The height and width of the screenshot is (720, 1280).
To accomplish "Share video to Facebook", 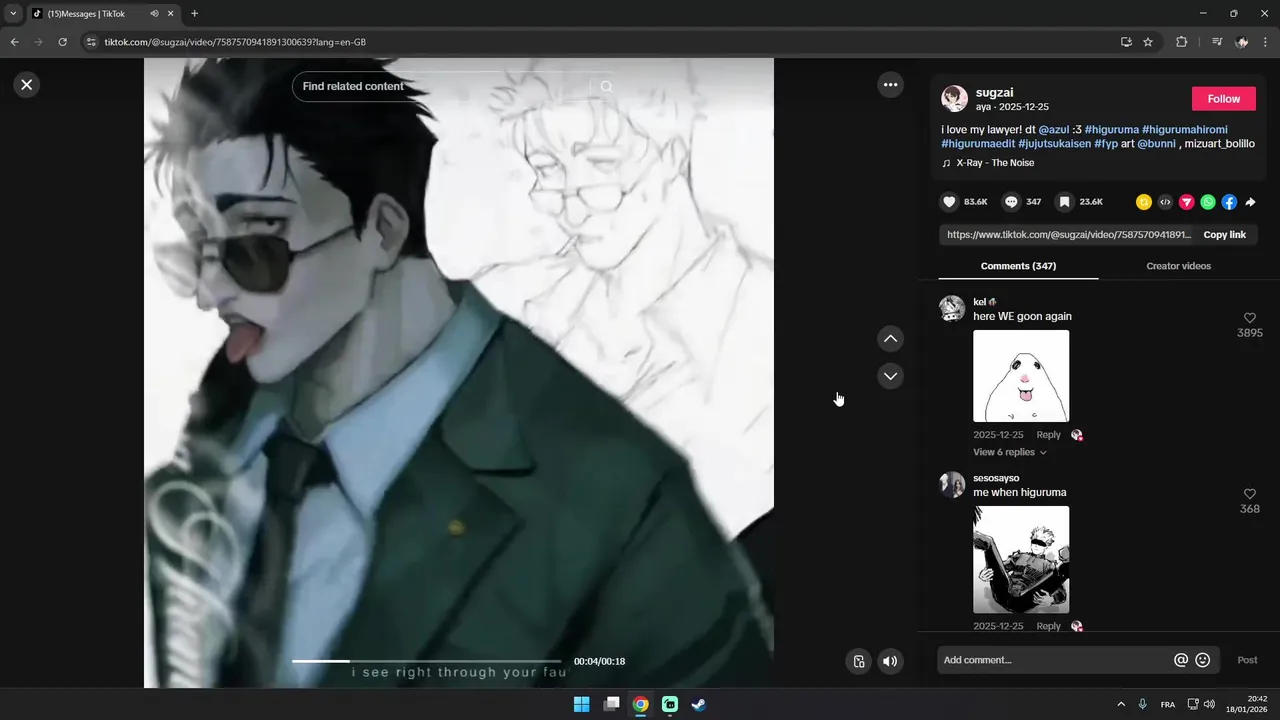I will click(1229, 202).
